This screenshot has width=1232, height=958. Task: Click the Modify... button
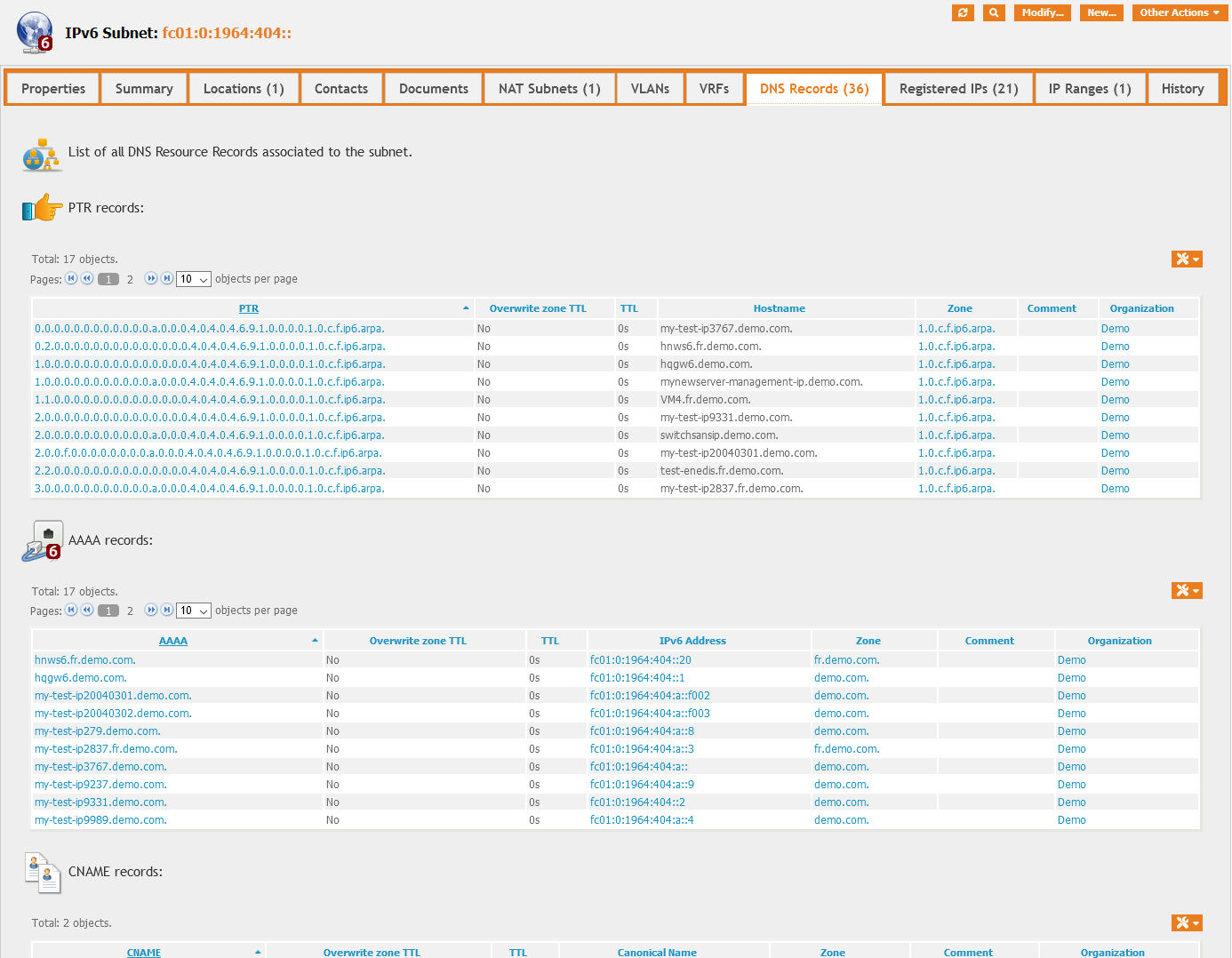1042,12
